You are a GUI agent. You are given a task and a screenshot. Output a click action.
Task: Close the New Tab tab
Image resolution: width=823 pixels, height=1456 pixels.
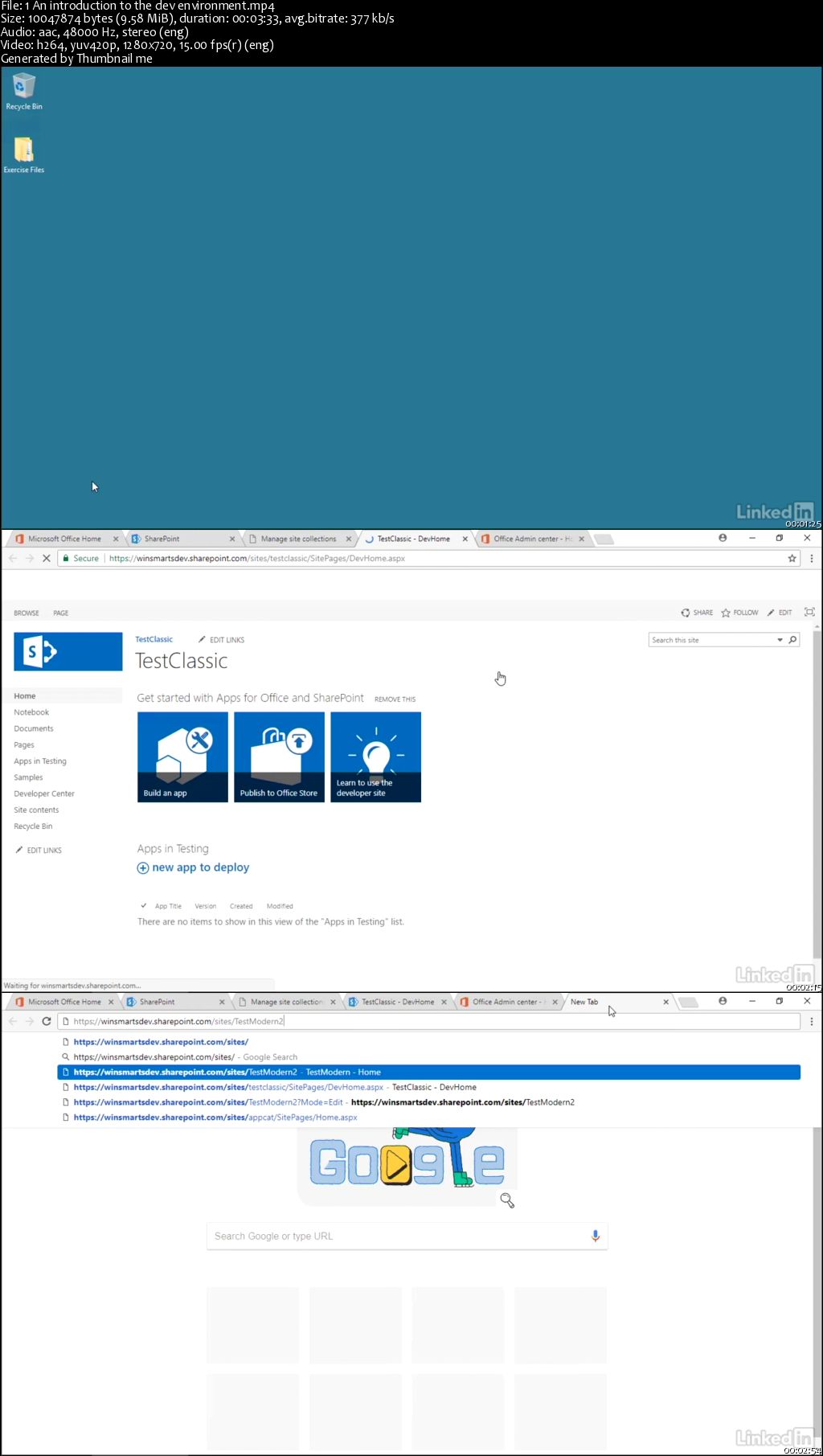(665, 1002)
